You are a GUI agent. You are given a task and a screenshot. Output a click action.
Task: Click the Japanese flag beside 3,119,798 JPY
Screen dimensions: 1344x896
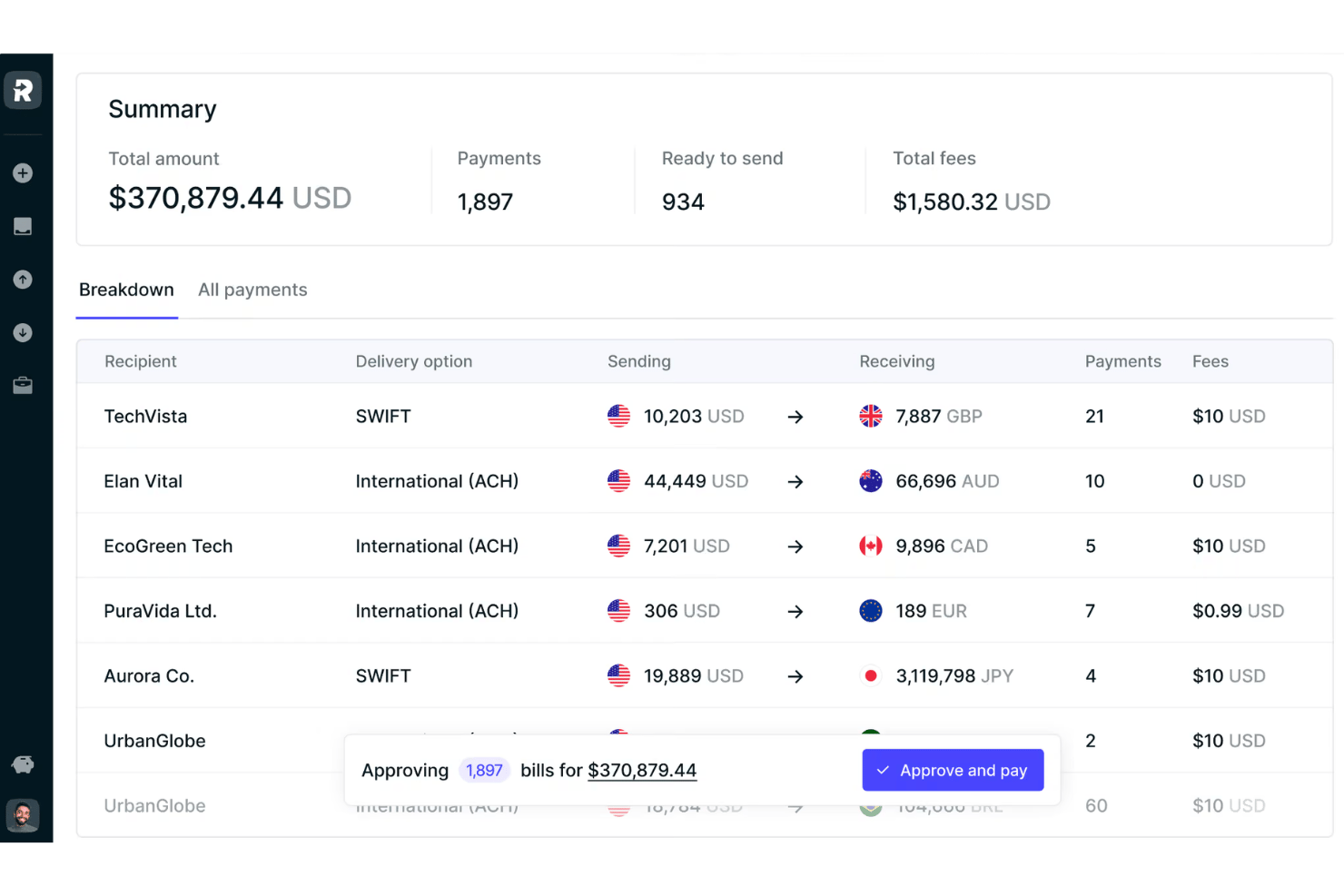[x=870, y=675]
